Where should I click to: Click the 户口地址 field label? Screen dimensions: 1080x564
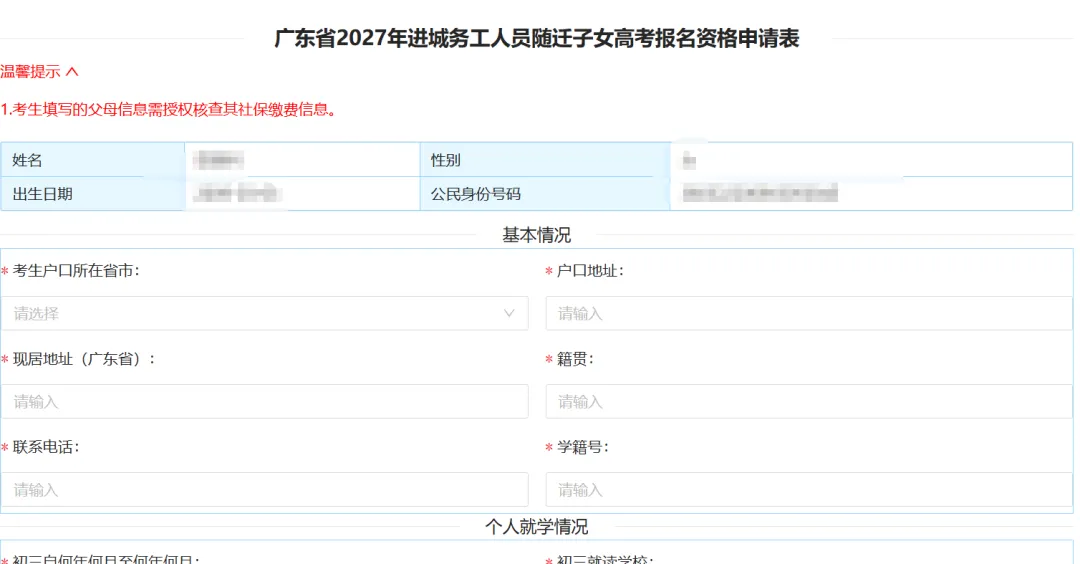[x=590, y=271]
